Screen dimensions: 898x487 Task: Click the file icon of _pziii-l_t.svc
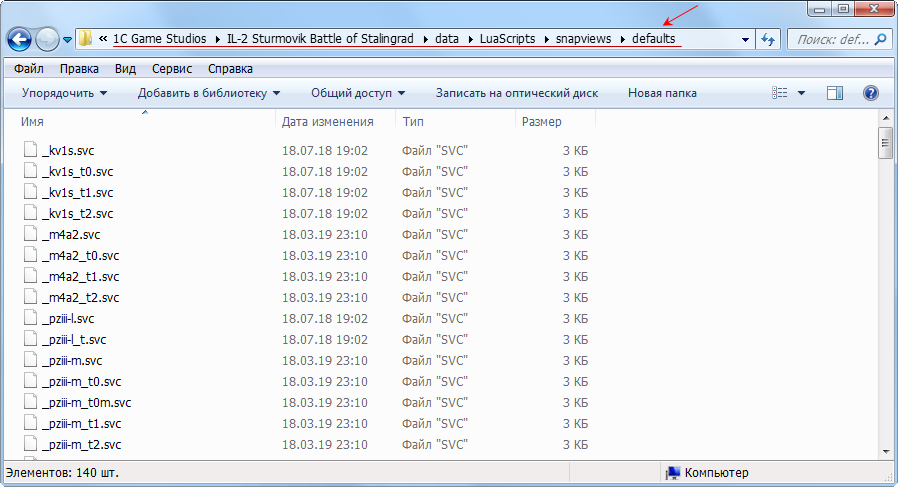point(31,339)
